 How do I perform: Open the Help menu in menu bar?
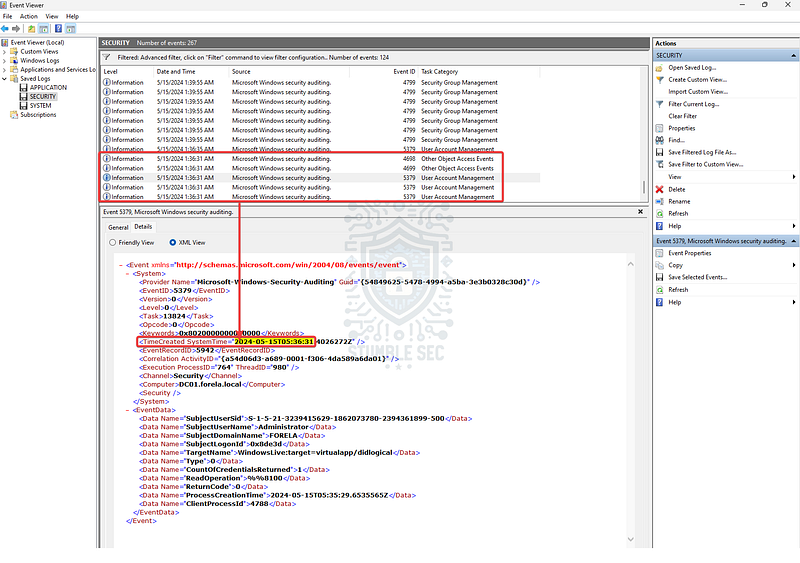tap(72, 16)
